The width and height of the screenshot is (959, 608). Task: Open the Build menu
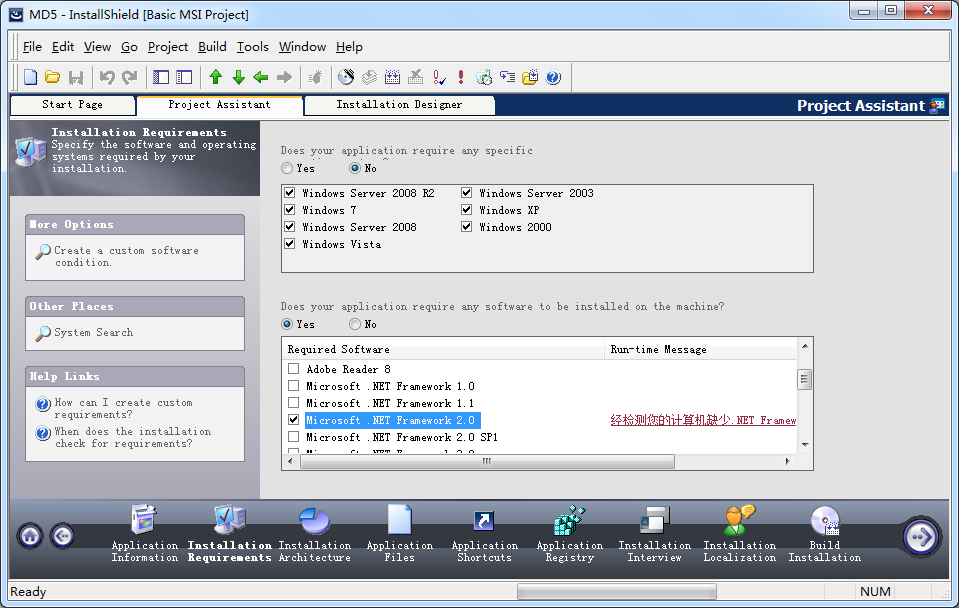pyautogui.click(x=212, y=47)
